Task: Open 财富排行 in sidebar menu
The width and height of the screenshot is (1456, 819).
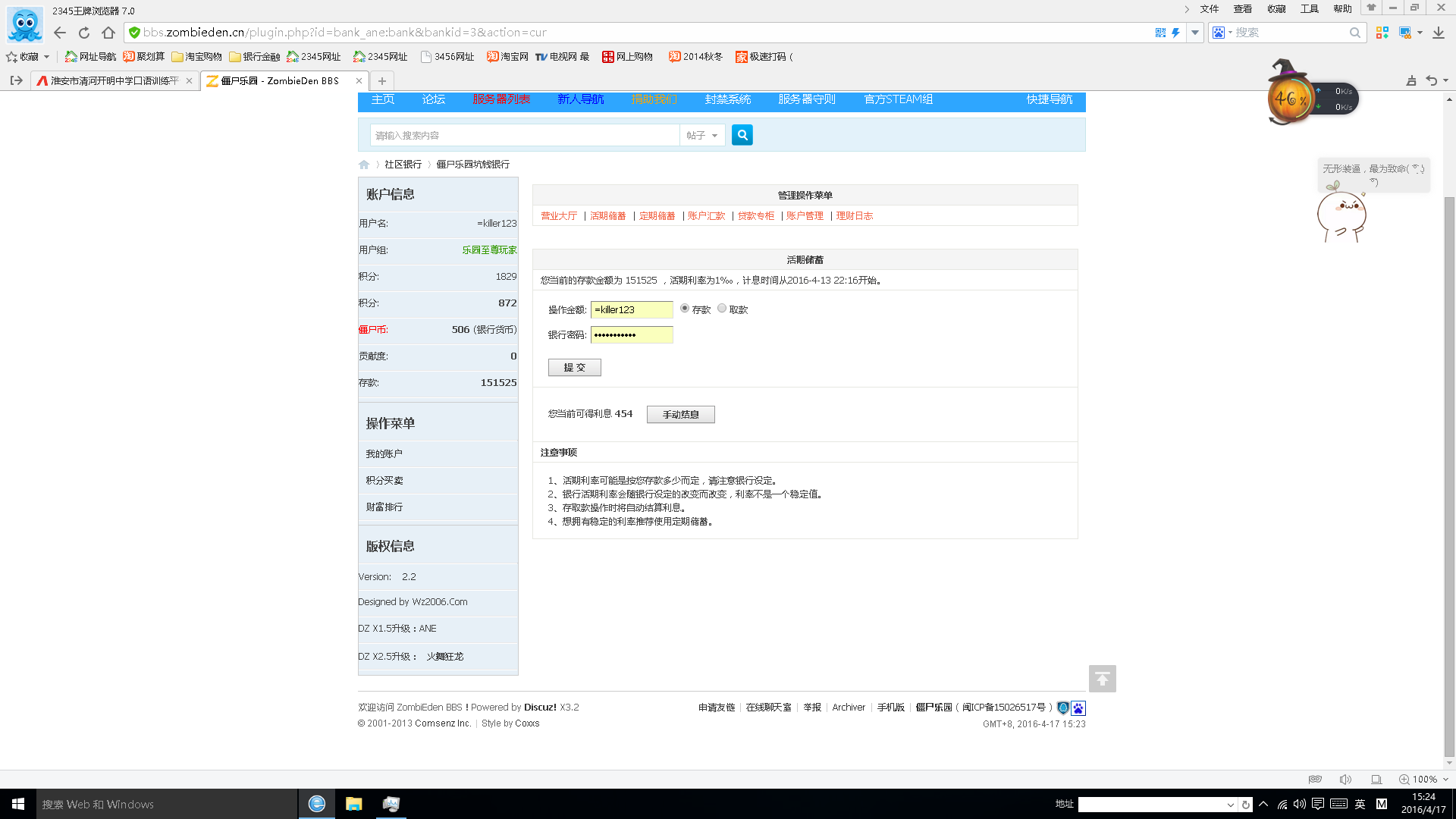Action: coord(384,507)
